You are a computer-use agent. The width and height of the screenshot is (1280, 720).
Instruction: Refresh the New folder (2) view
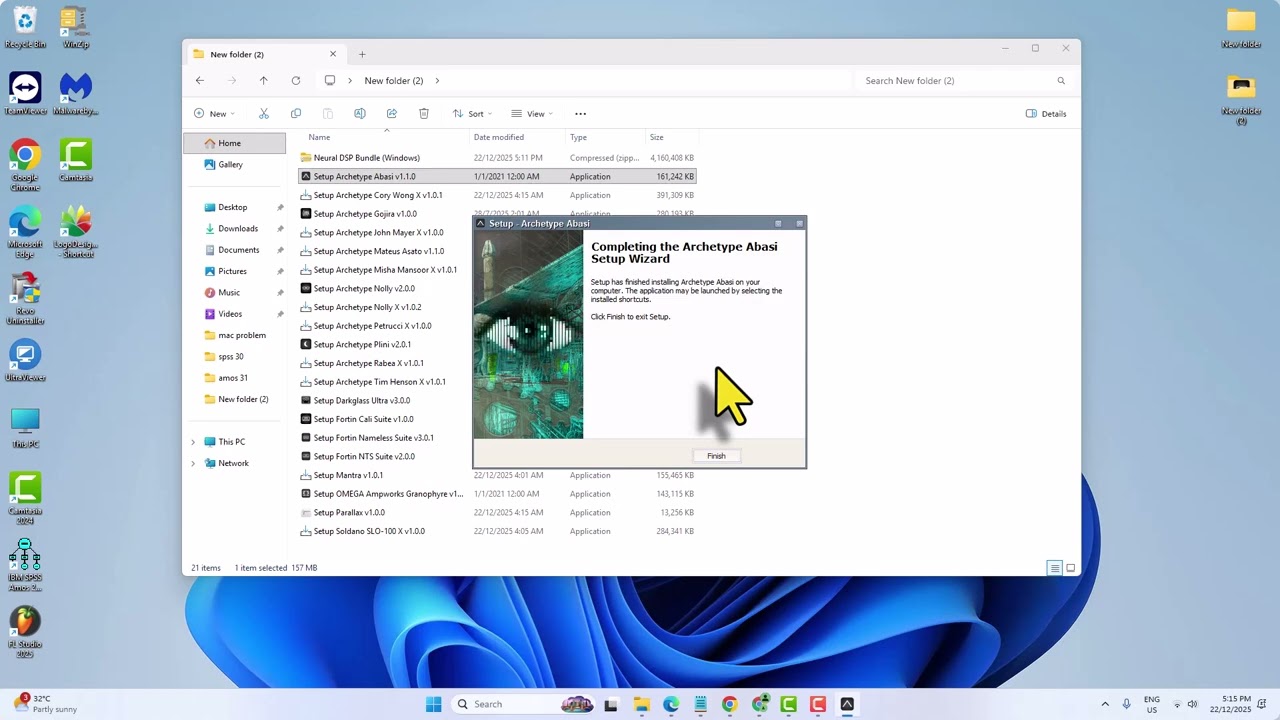coord(296,80)
